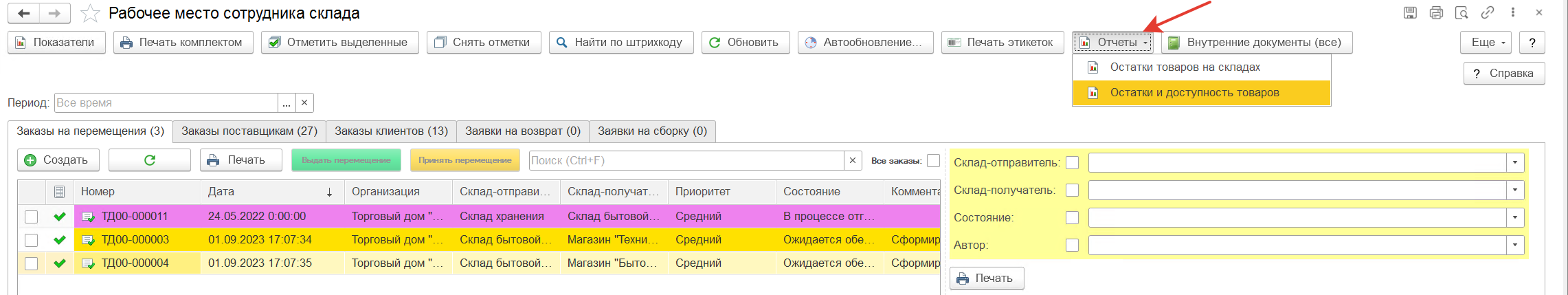
Task: Enable the Автор filter checkbox
Action: tap(1072, 245)
